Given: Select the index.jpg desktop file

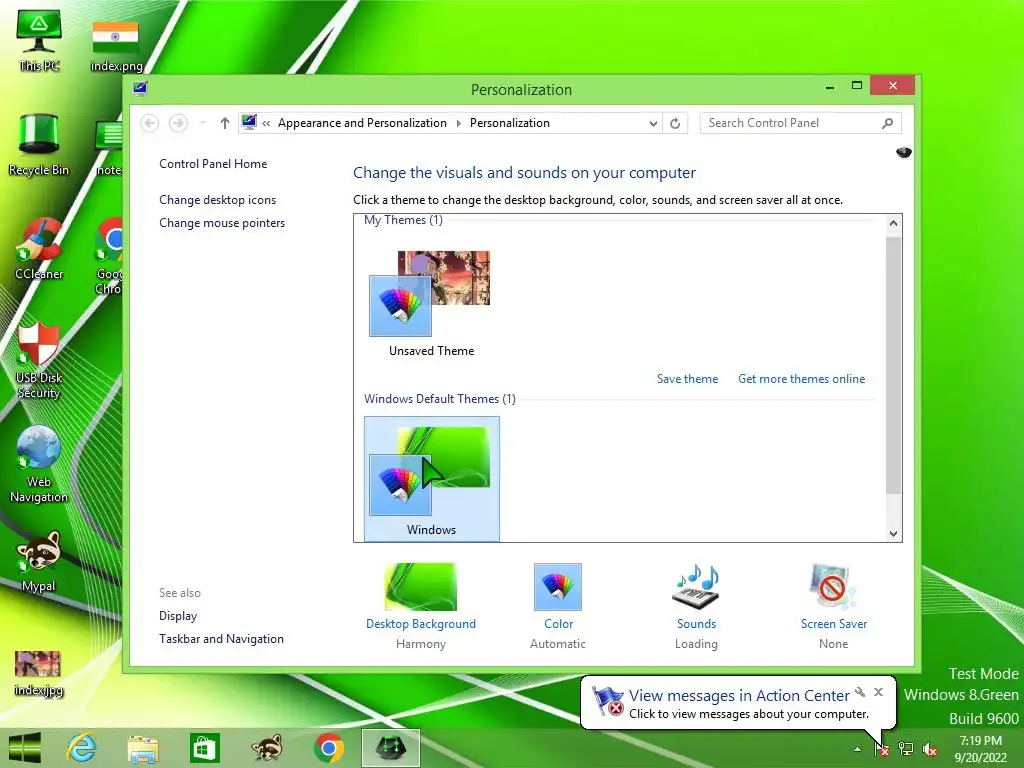Looking at the screenshot, I should pos(39,674).
